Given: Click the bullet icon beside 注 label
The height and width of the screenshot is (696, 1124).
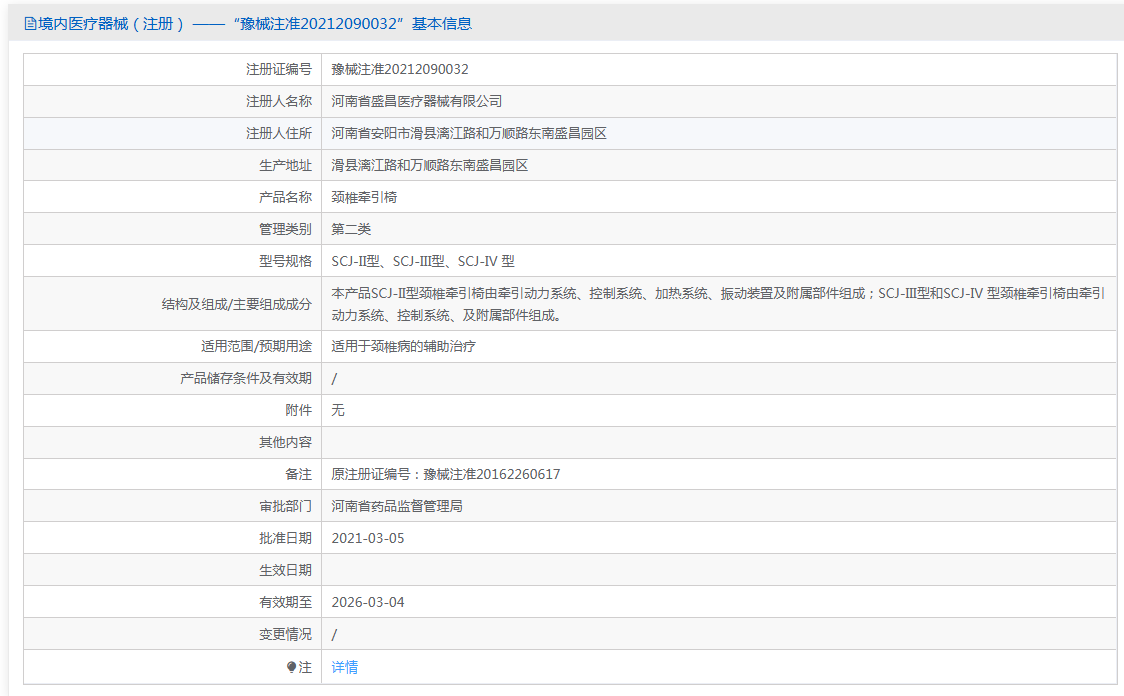Looking at the screenshot, I should [x=291, y=667].
